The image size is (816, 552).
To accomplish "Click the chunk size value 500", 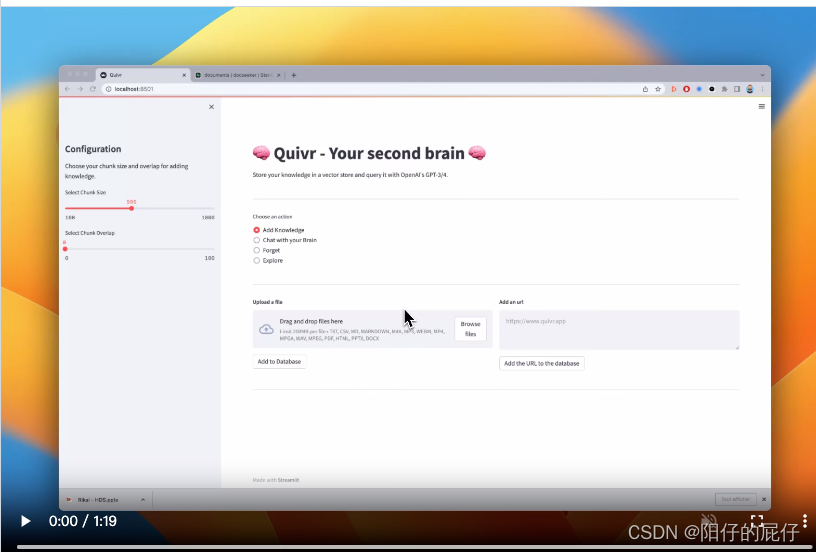I will tap(131, 202).
